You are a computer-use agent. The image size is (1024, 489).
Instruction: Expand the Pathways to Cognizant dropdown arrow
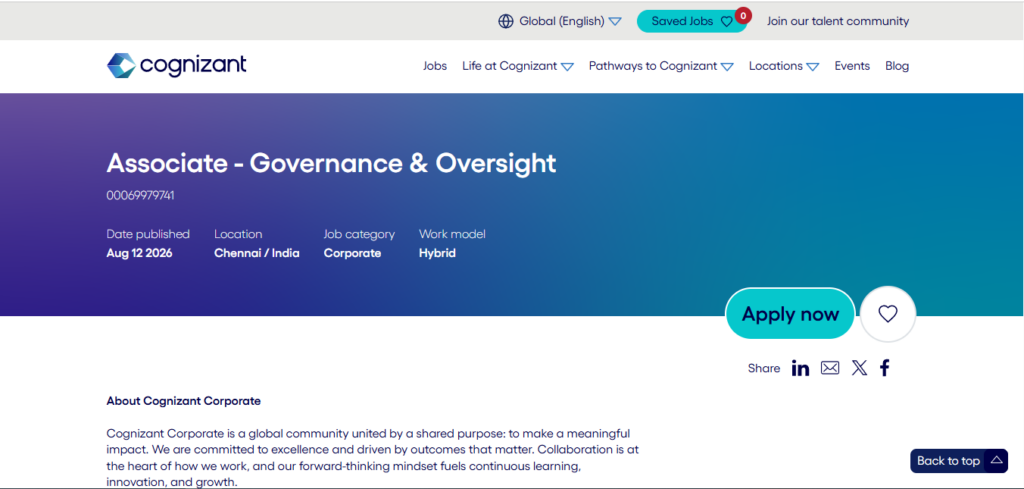[x=727, y=67]
